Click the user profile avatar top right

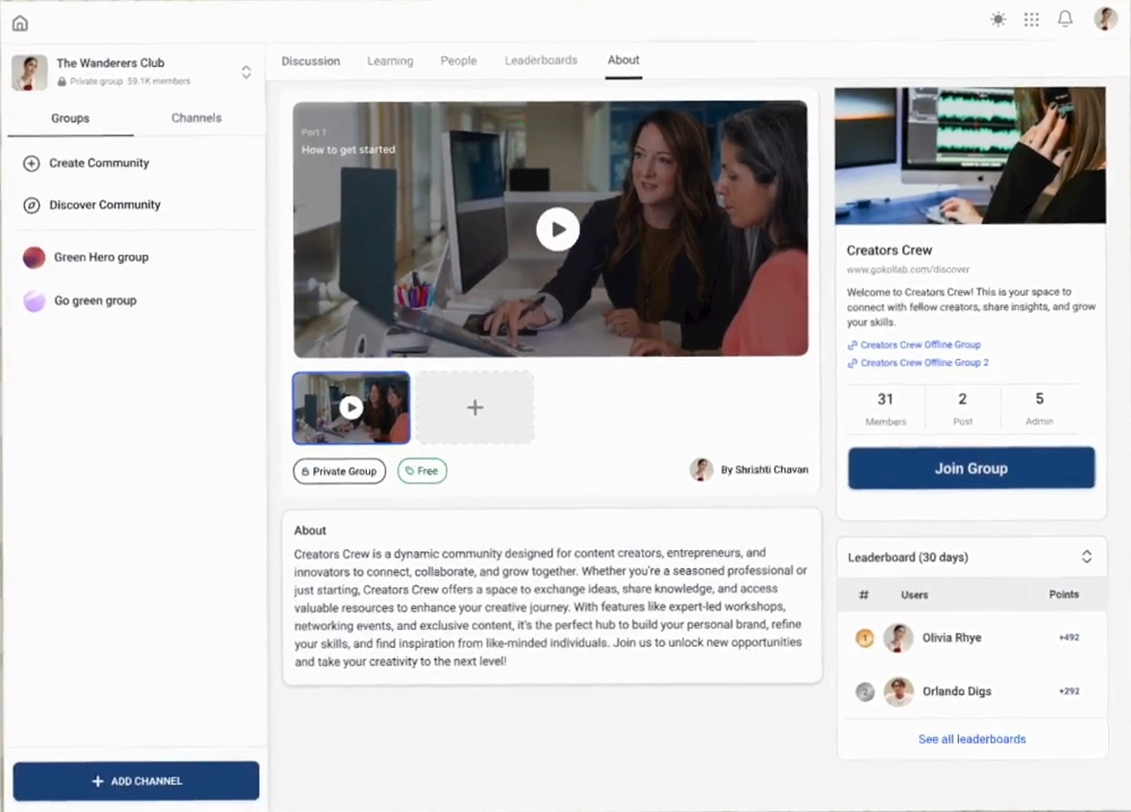coord(1105,19)
